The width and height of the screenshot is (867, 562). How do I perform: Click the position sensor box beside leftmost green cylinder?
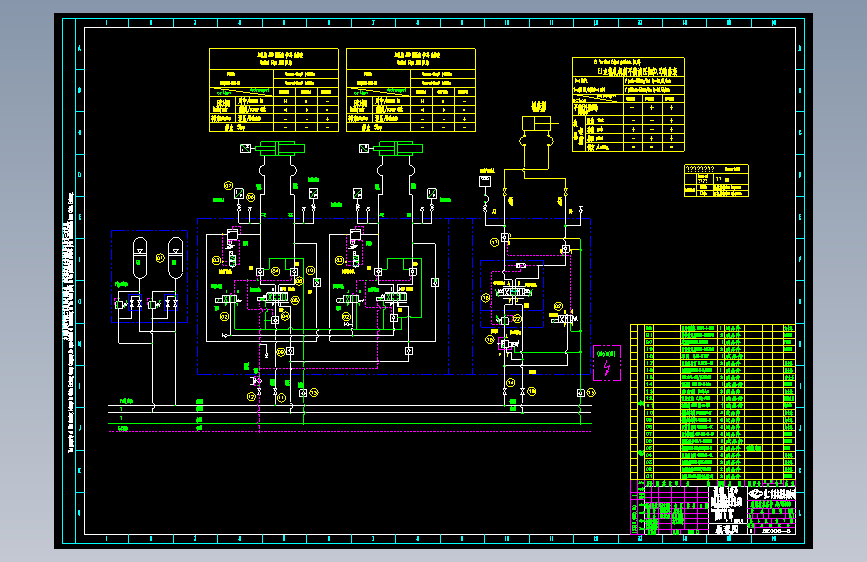245,148
